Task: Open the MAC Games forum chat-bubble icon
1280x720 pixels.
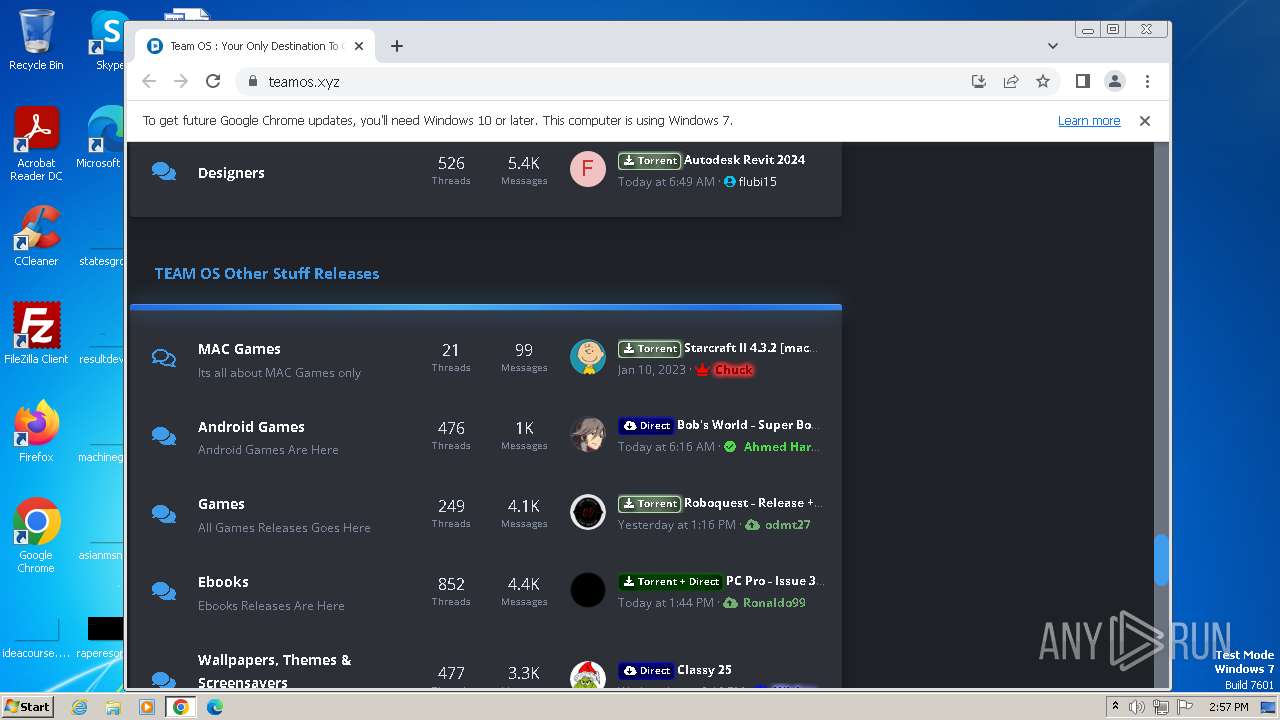Action: tap(164, 358)
